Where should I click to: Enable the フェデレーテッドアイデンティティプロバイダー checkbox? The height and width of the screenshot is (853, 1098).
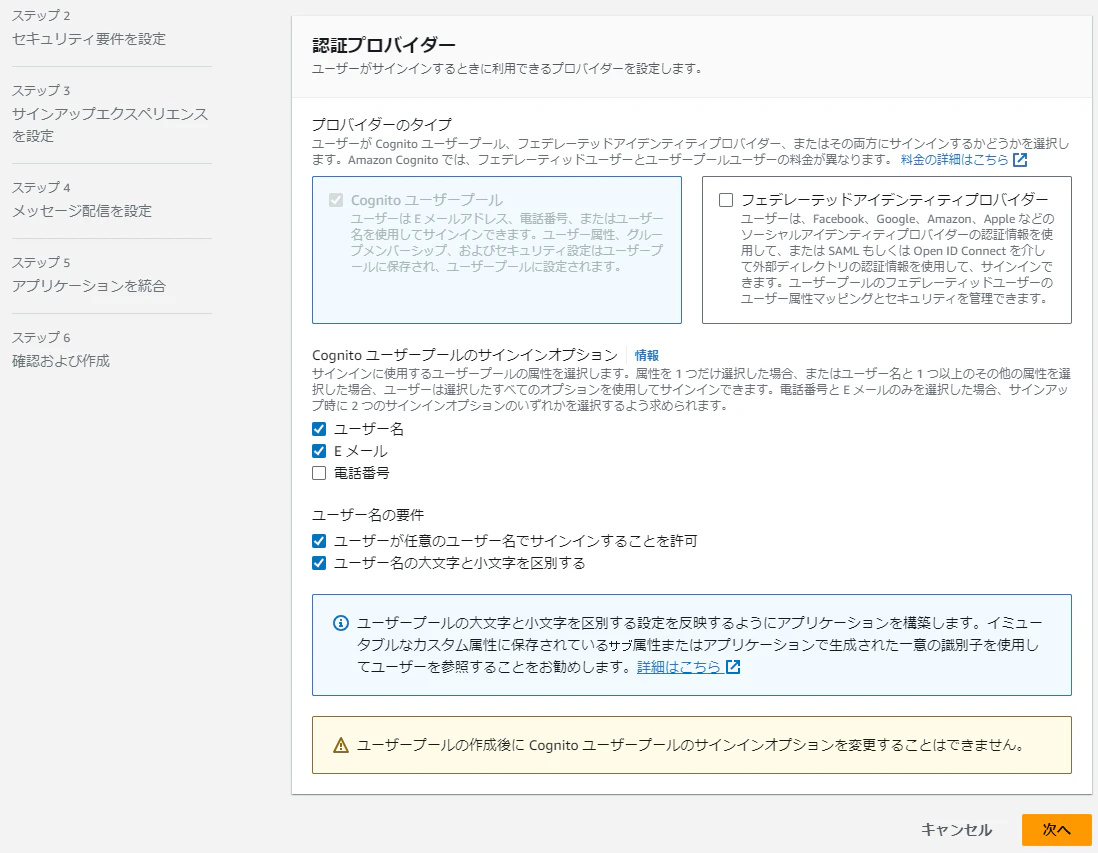click(x=726, y=200)
